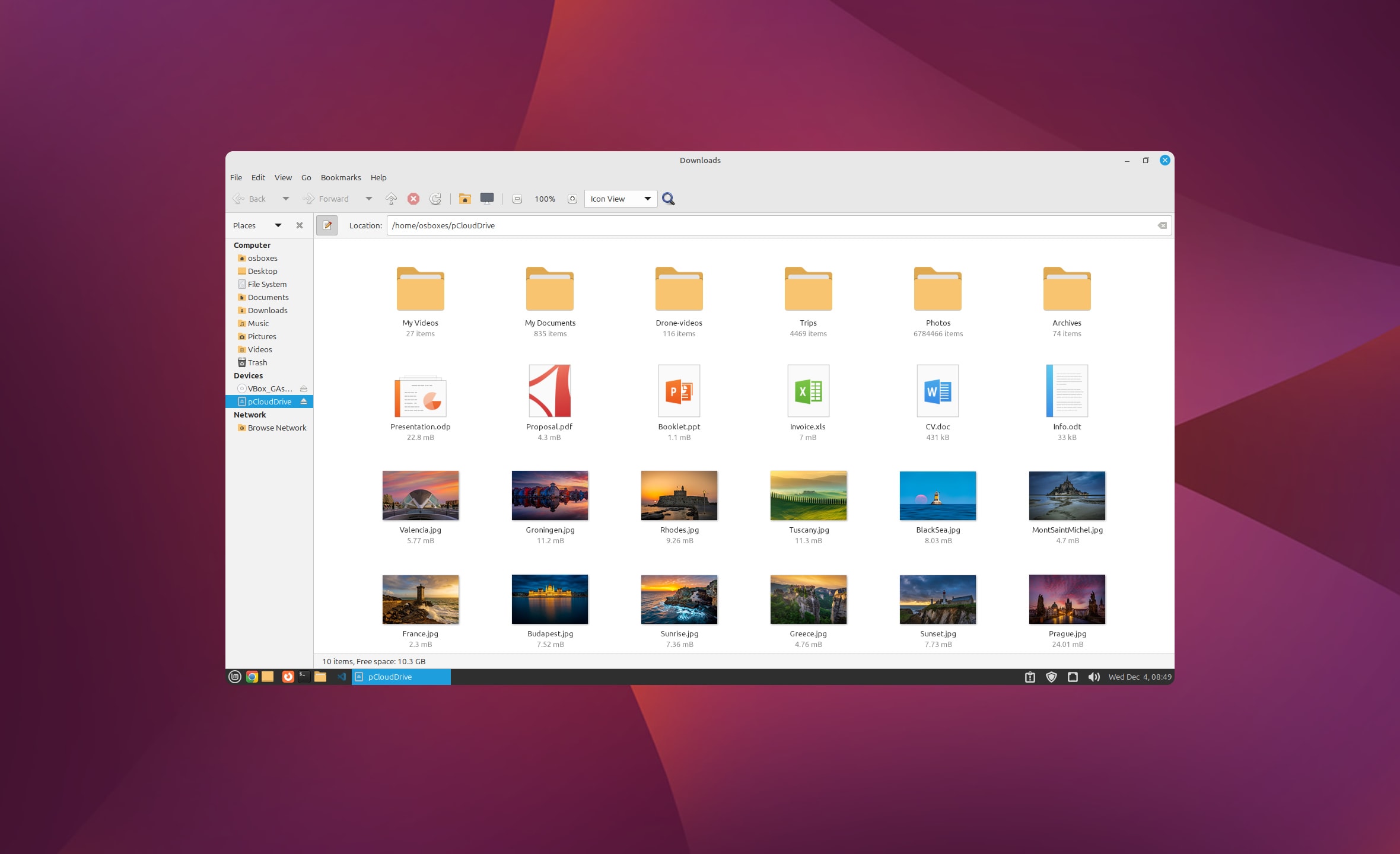Open Trash from the sidebar
Viewport: 1400px width, 854px height.
[x=257, y=362]
